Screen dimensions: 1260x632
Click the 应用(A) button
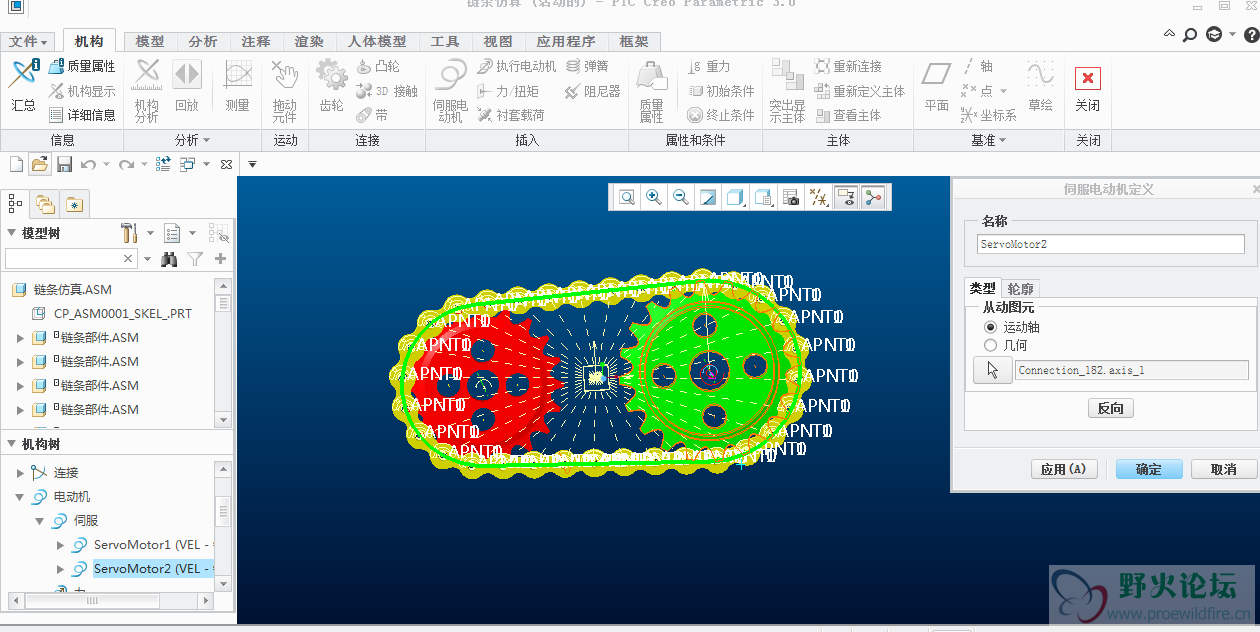pos(1064,469)
